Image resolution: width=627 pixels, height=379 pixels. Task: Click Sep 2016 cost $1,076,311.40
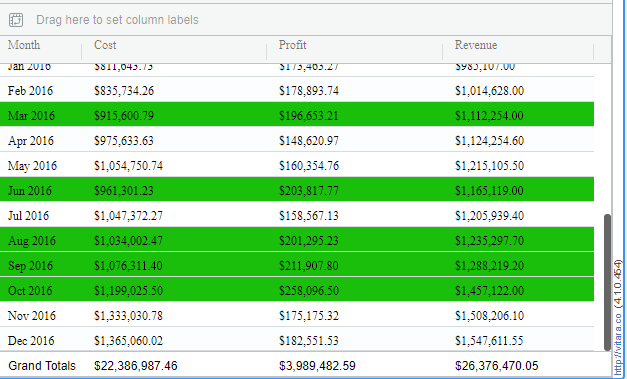(128, 266)
